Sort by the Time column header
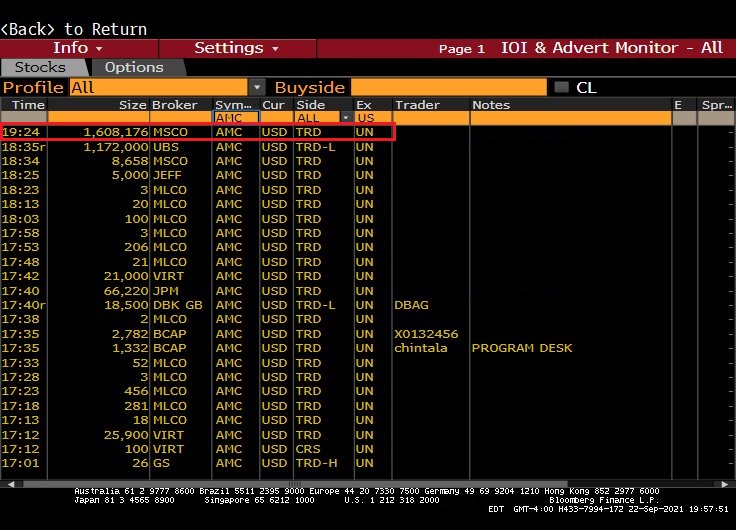Viewport: 736px width, 530px height. click(23, 105)
